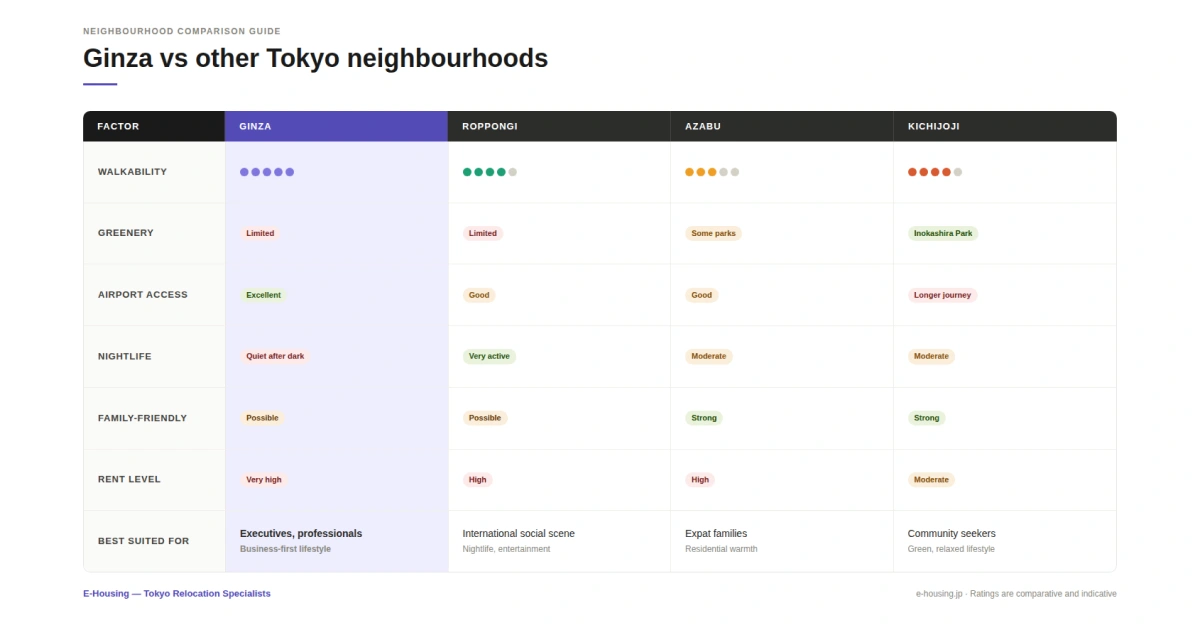Click International social scene text
This screenshot has width=1200, height=630.
pos(518,533)
